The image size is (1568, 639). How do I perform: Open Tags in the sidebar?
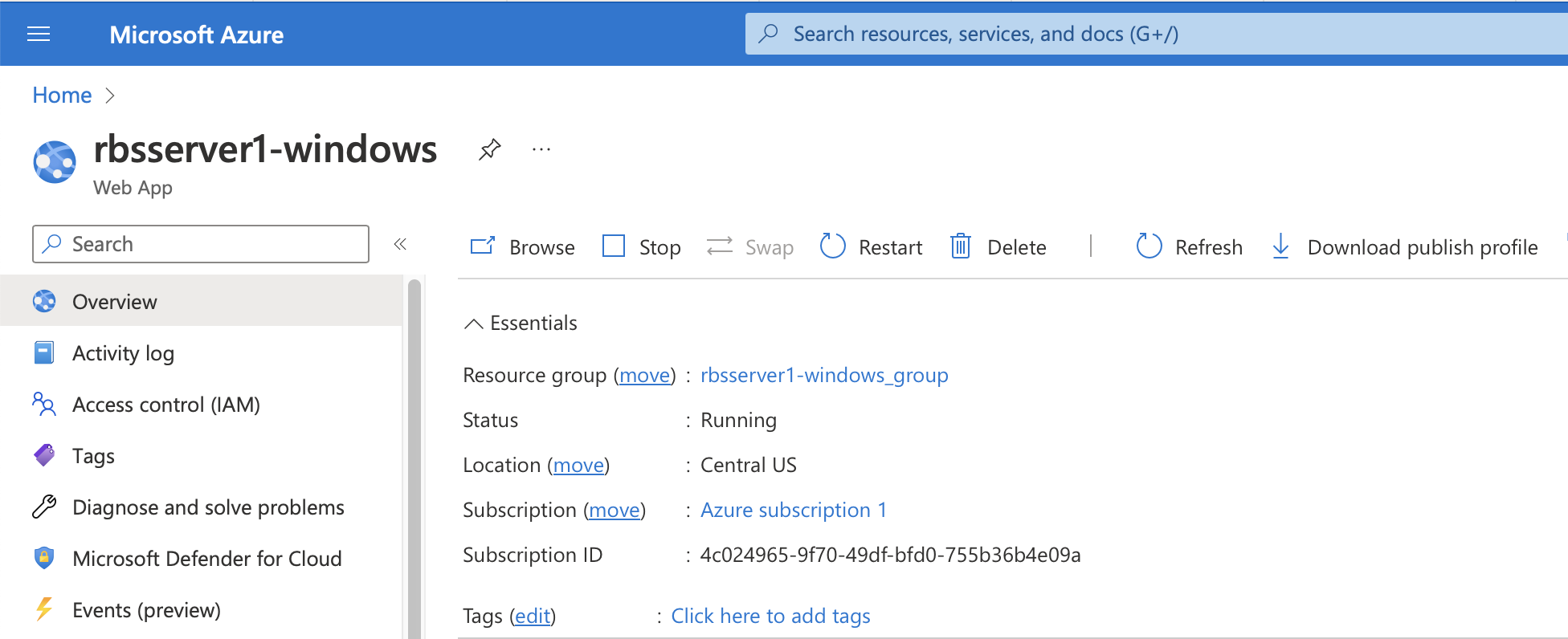pyautogui.click(x=201, y=456)
